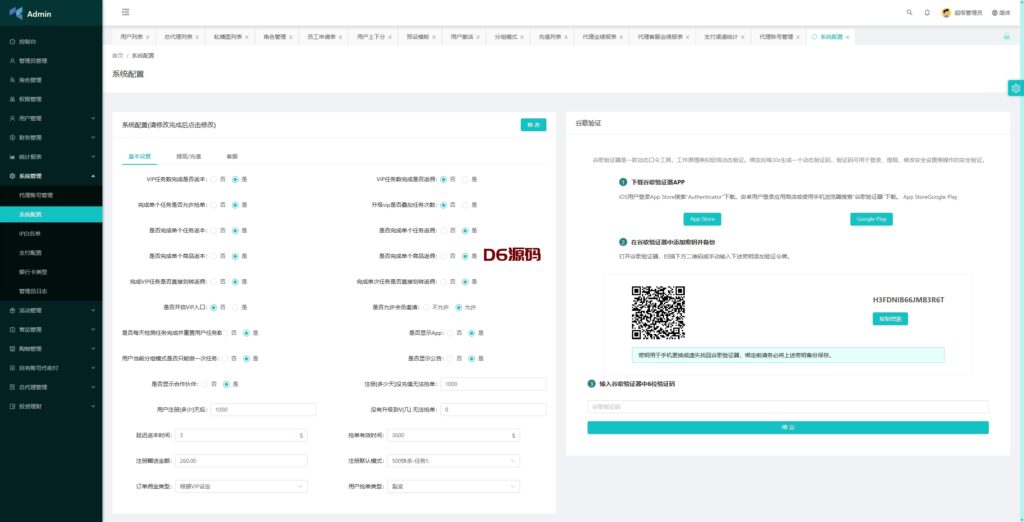Select 允许 for 是否允许会员邀请
This screenshot has height=522, width=1024.
[458, 307]
